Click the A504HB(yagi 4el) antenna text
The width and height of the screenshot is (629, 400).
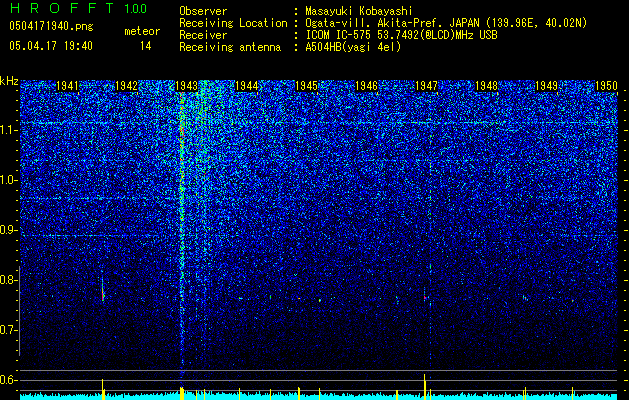pyautogui.click(x=353, y=47)
